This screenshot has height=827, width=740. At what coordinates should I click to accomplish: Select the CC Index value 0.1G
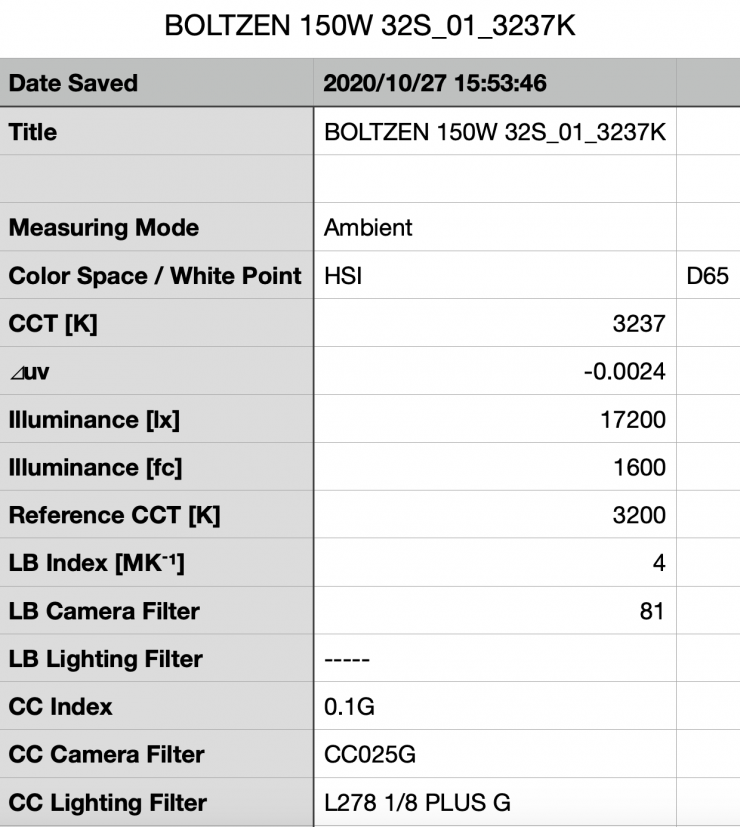click(346, 707)
